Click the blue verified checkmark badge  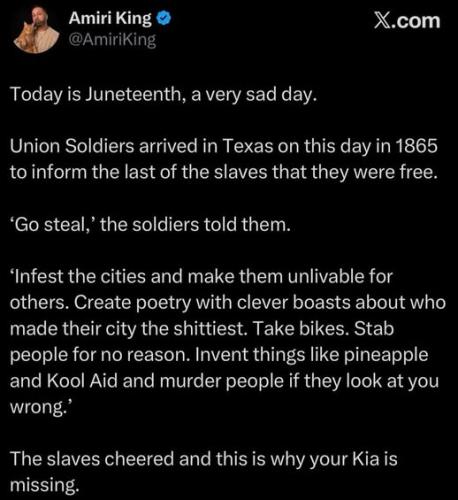164,19
